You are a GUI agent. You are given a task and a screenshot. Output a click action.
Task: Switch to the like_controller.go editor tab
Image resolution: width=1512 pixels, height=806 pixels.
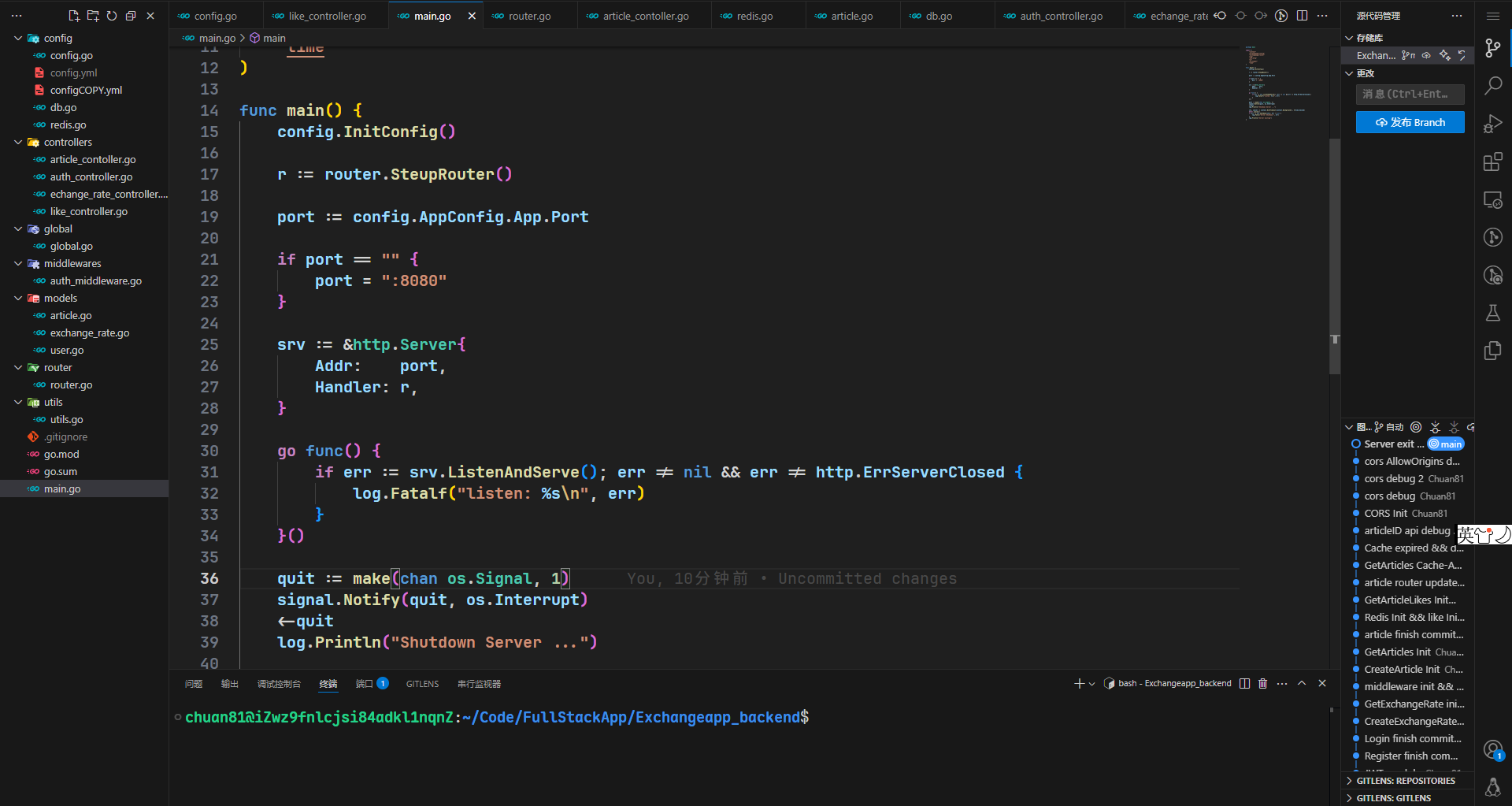point(327,16)
